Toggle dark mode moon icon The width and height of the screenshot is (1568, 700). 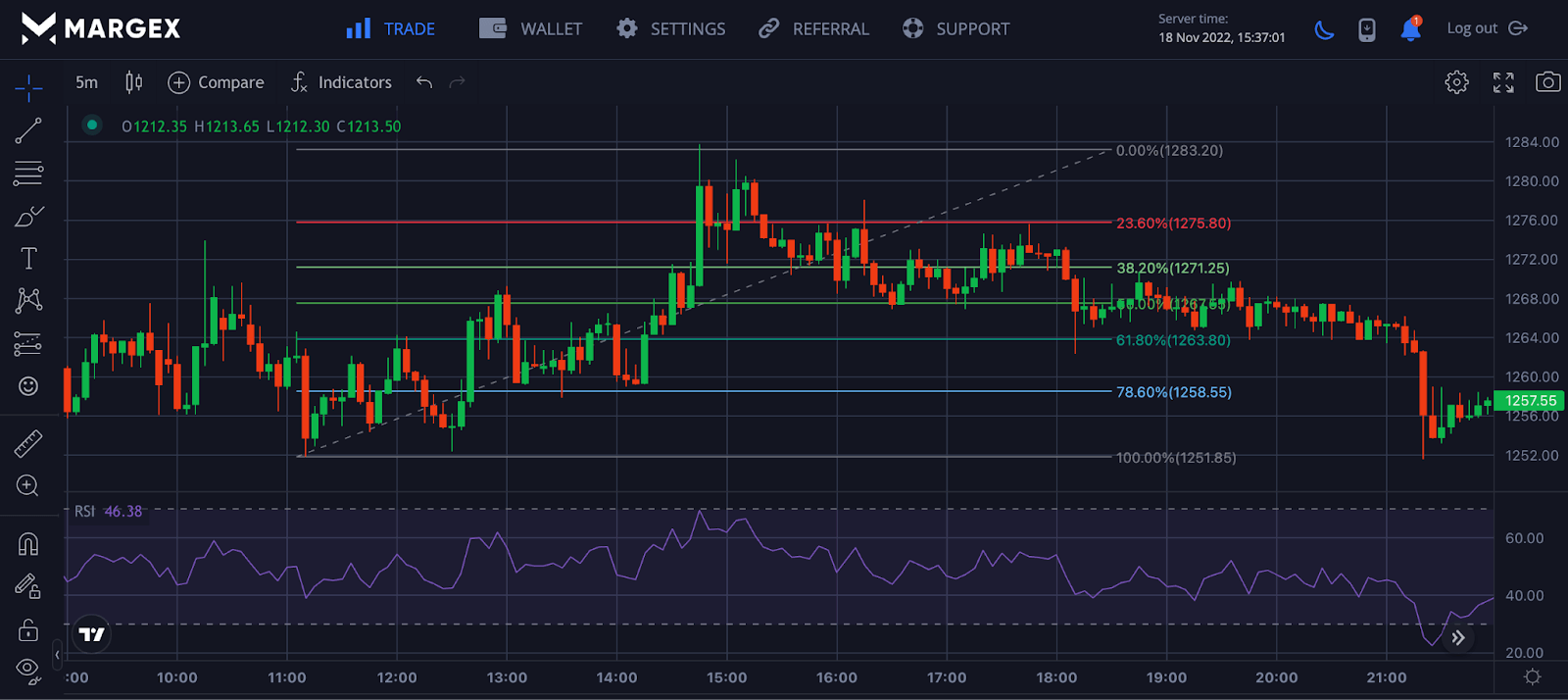1324,29
